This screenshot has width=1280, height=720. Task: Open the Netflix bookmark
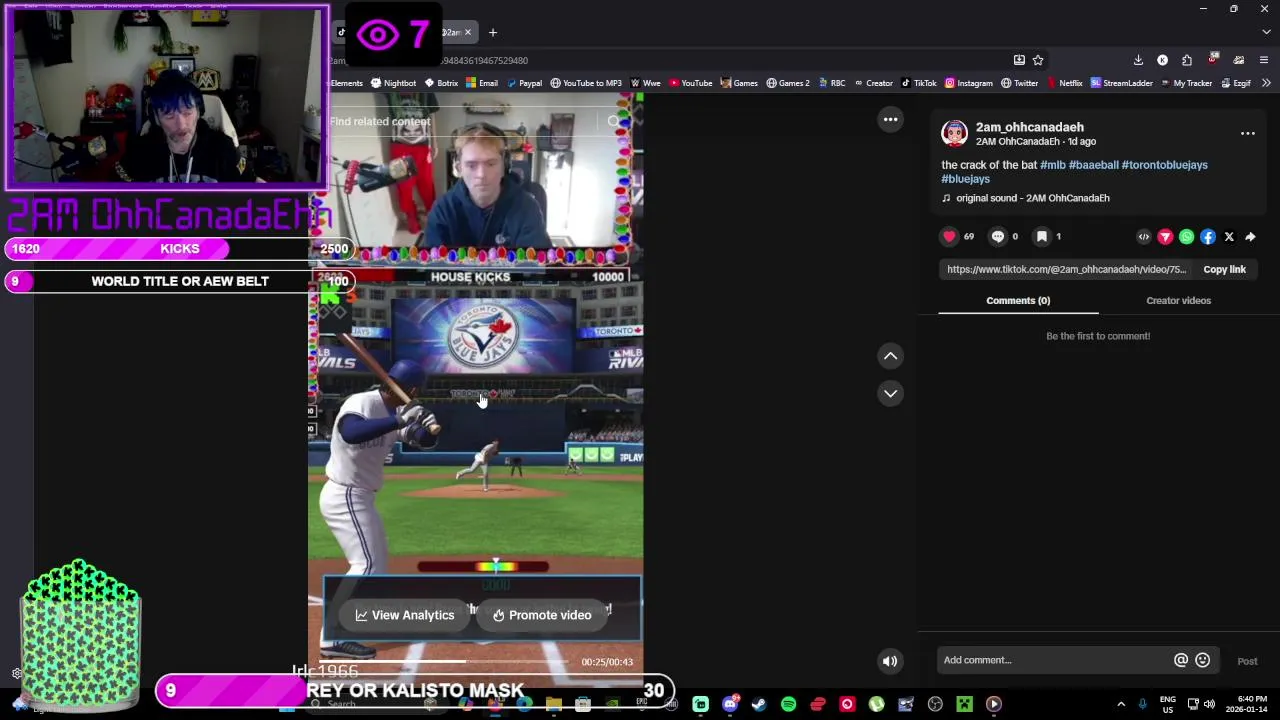pos(1064,83)
